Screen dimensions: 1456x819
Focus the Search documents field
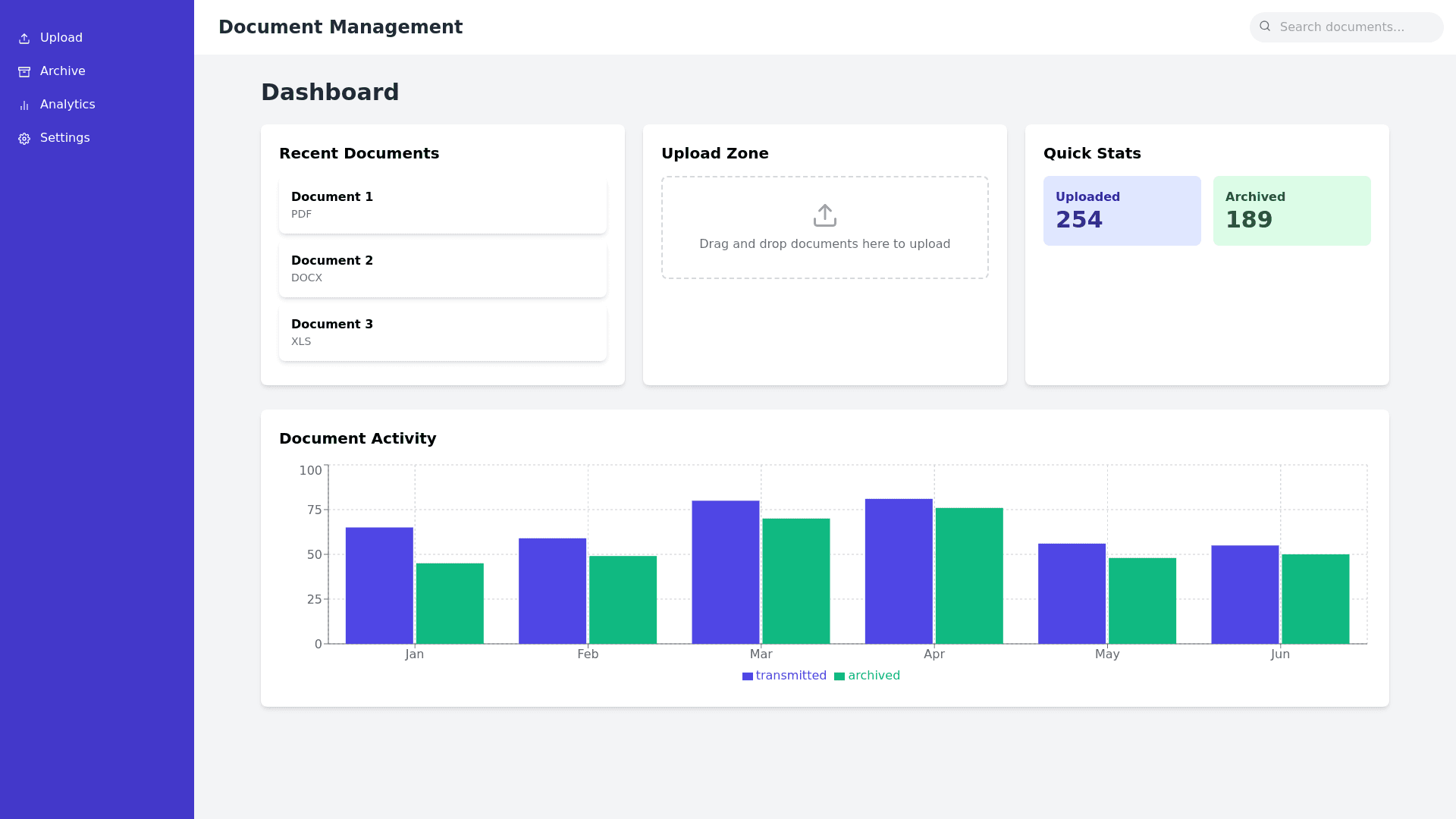pyautogui.click(x=1354, y=27)
